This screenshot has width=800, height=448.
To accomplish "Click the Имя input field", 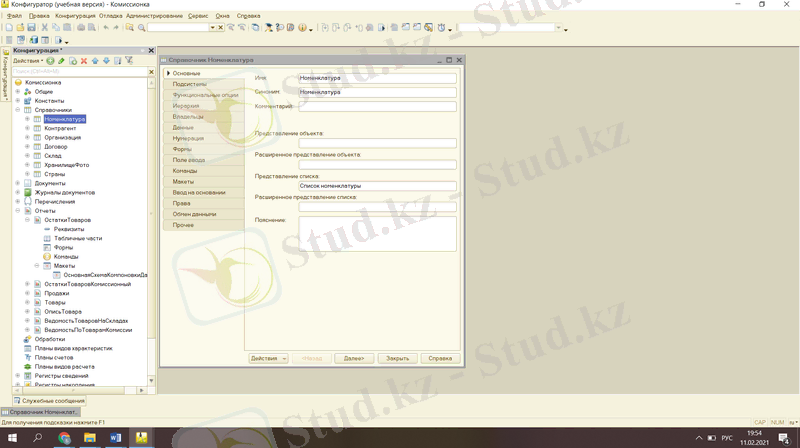I will point(378,78).
